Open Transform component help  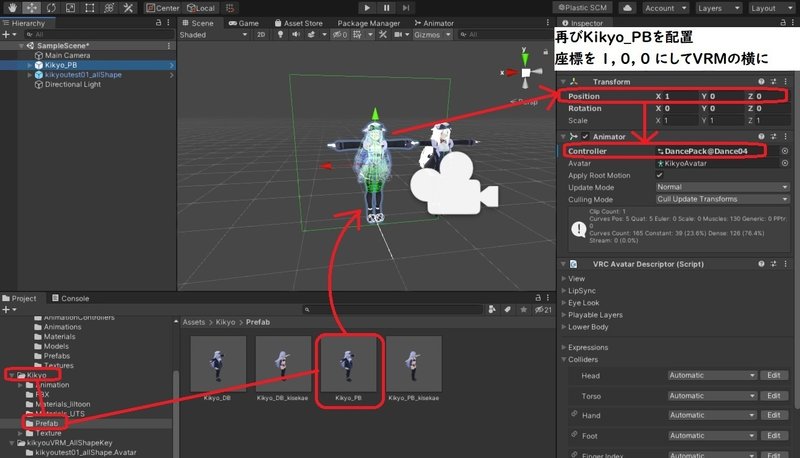point(761,82)
